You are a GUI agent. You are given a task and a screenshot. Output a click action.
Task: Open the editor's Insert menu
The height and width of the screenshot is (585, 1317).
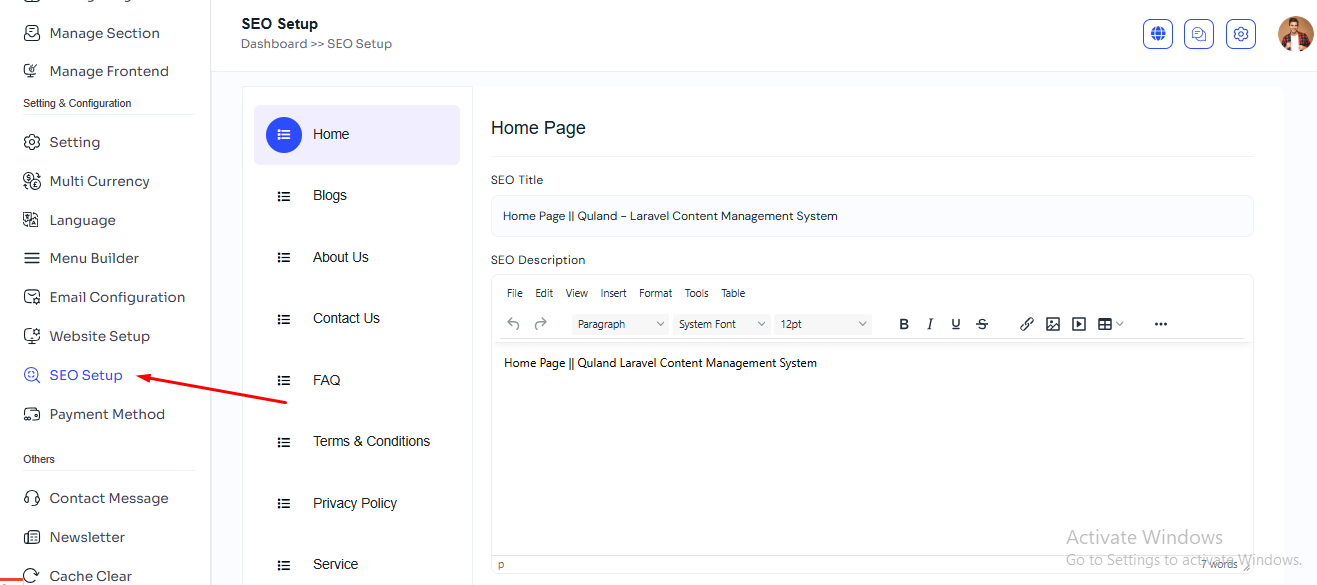coord(613,293)
